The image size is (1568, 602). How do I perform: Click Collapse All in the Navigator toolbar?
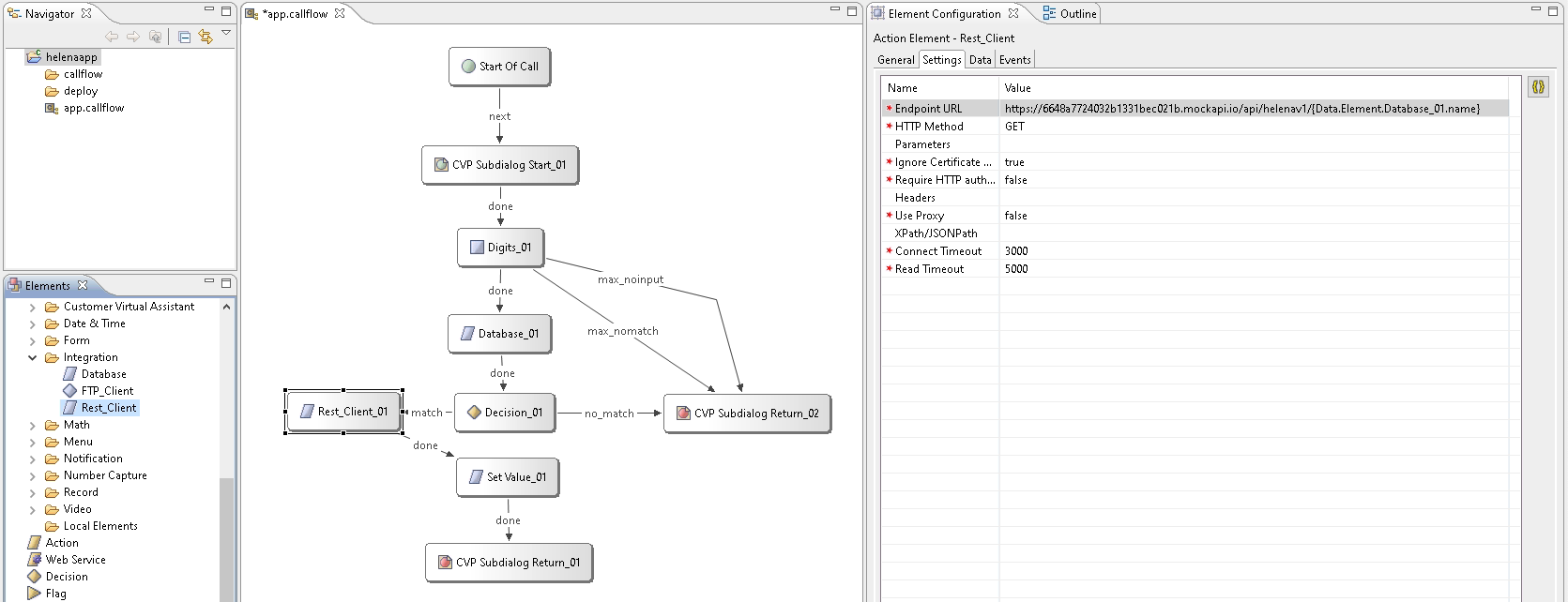pyautogui.click(x=184, y=37)
